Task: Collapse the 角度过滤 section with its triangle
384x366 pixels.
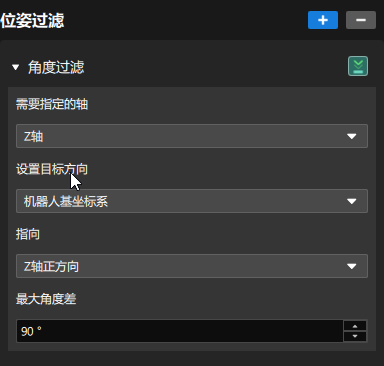Action: pyautogui.click(x=15, y=67)
